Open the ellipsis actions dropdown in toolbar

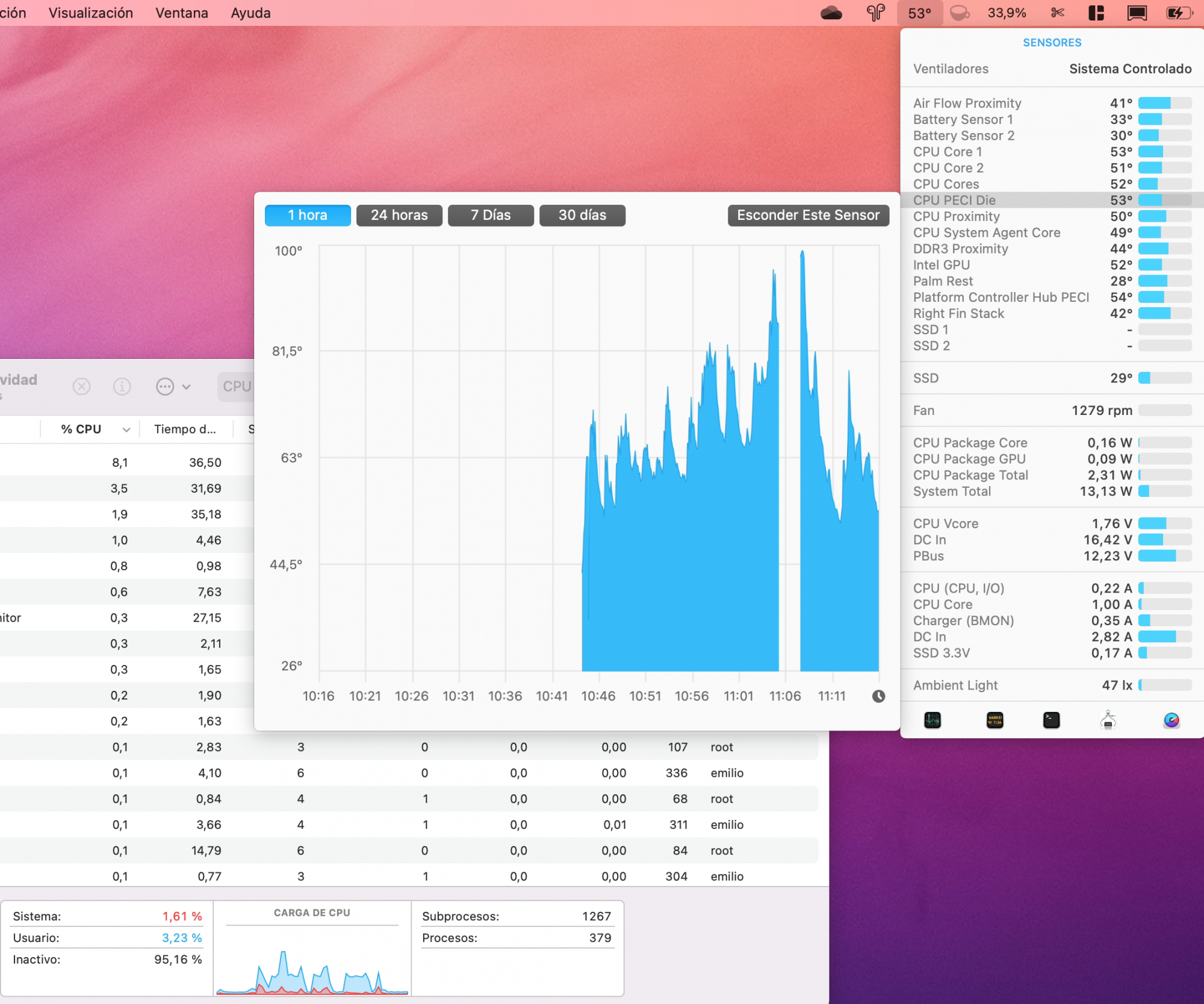click(x=173, y=386)
